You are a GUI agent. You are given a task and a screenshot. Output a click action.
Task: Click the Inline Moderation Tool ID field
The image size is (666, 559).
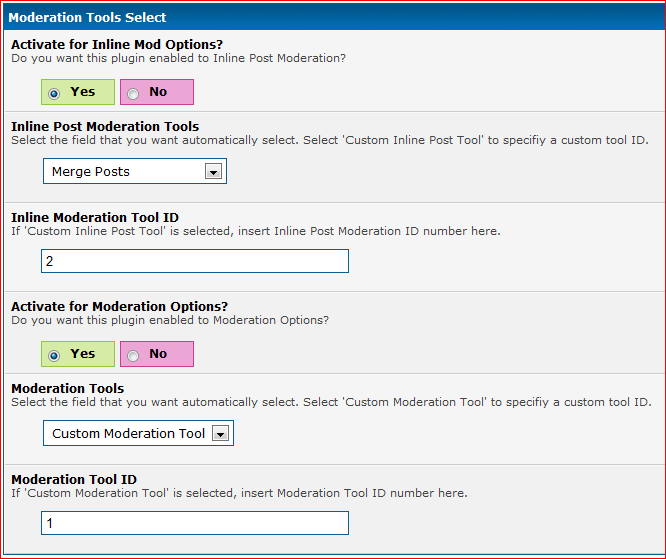pos(195,261)
